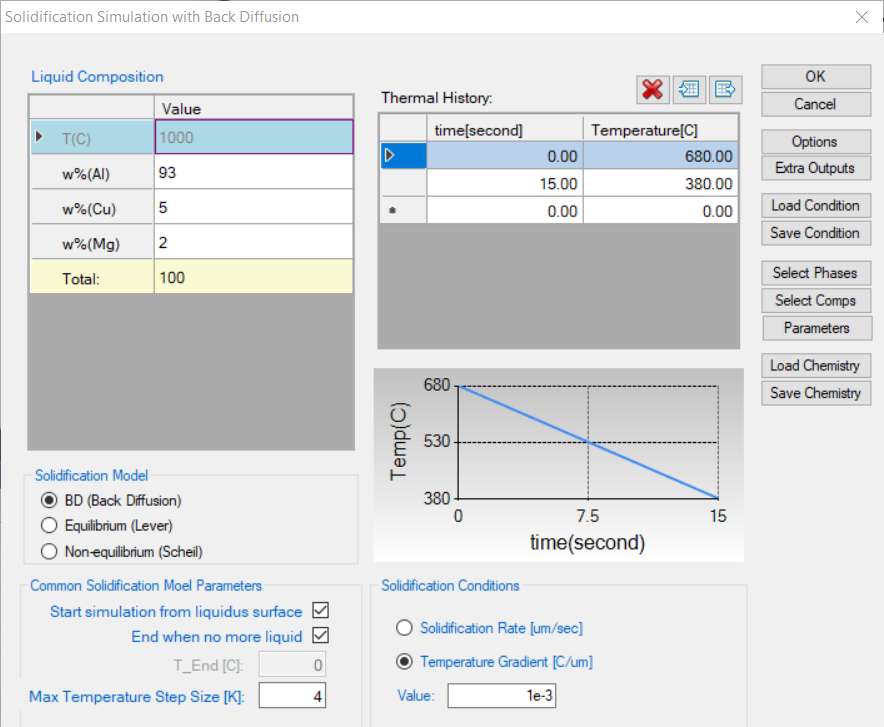Open the Options dialog
The height and width of the screenshot is (727, 884).
(815, 142)
